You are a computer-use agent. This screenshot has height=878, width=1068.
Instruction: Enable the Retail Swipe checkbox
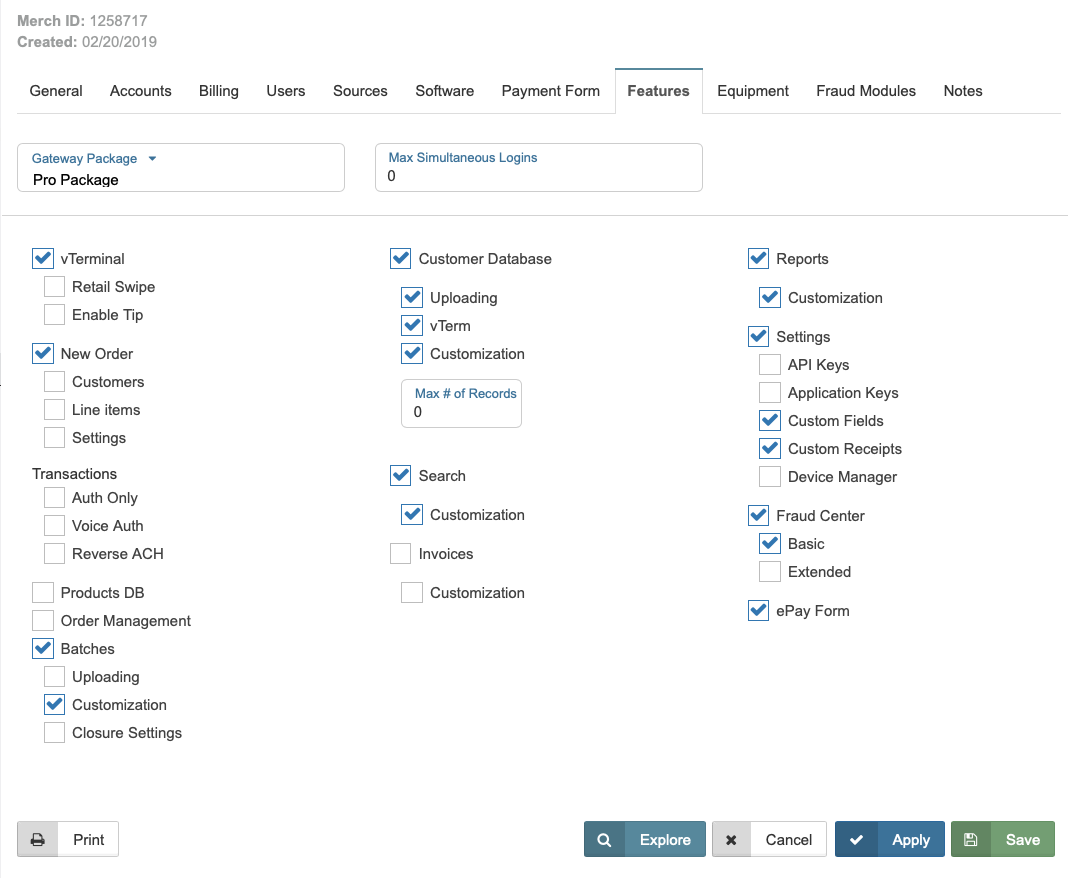[x=55, y=287]
